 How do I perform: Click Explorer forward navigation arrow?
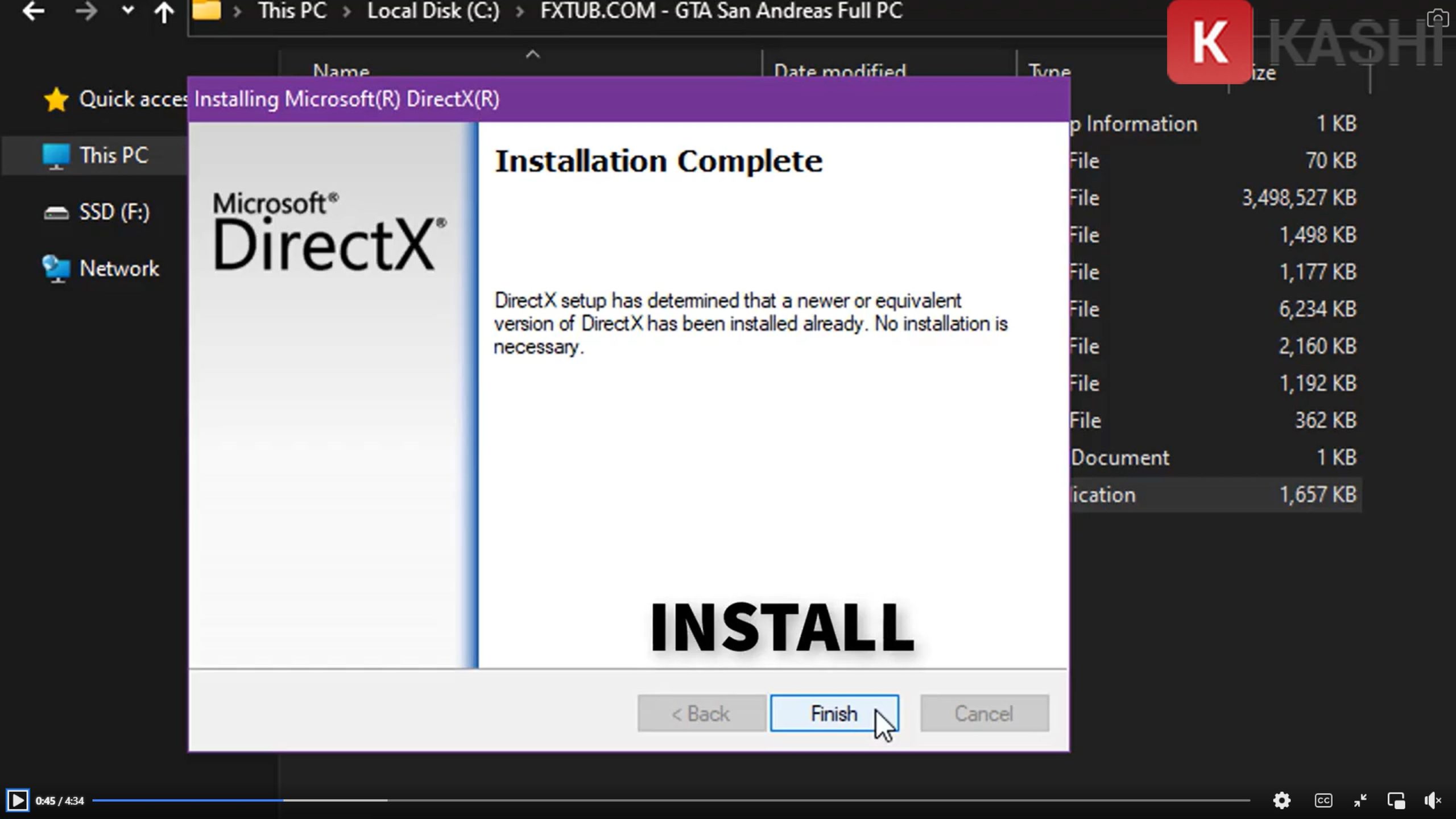[x=86, y=11]
